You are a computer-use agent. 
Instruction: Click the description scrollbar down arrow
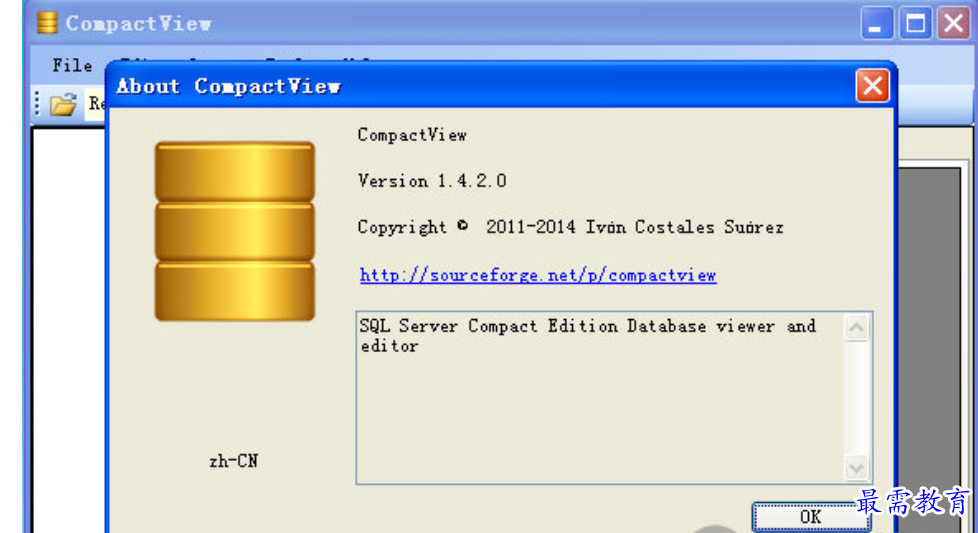point(856,468)
